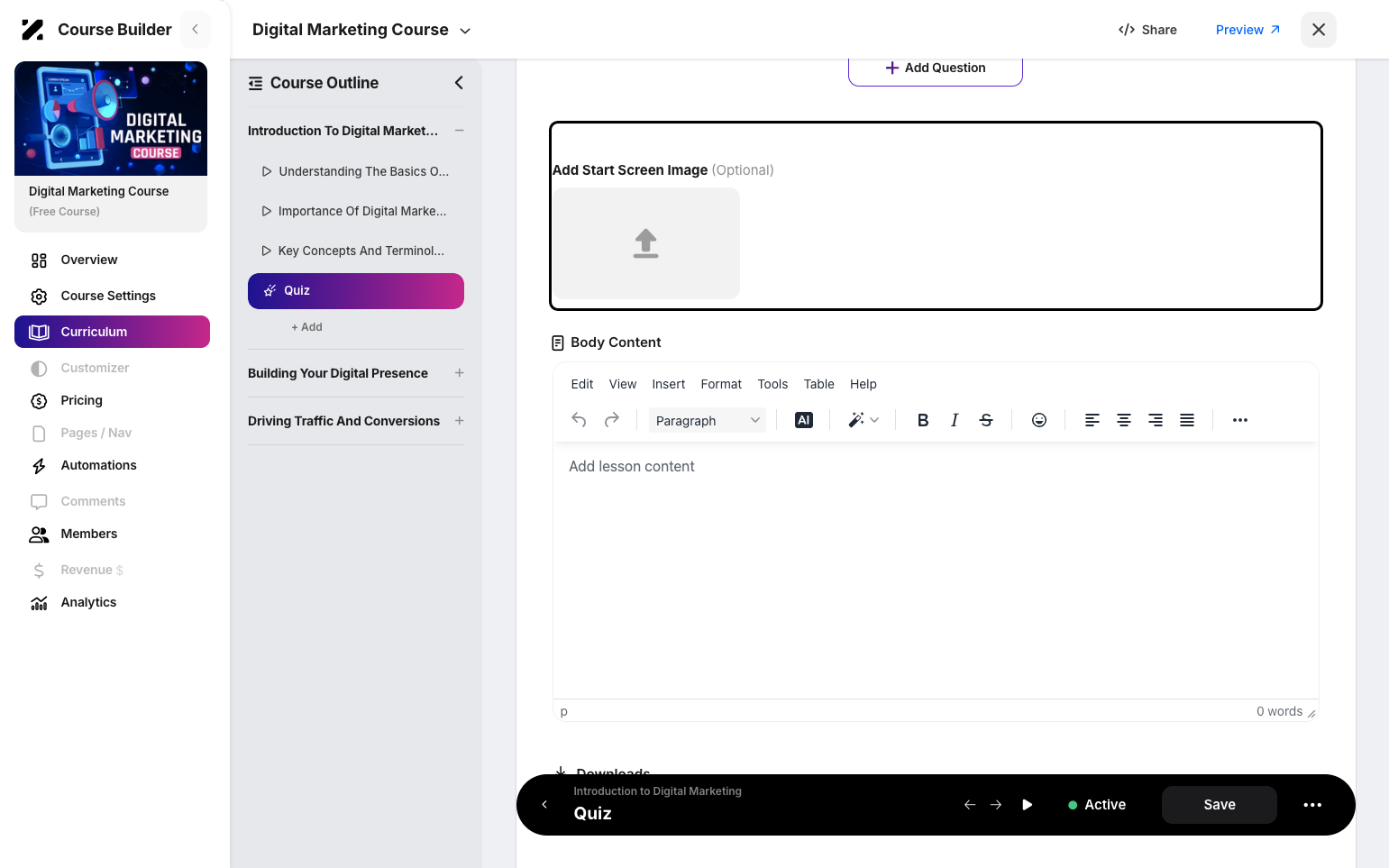1389x868 pixels.
Task: Align text left
Action: coord(1092,420)
